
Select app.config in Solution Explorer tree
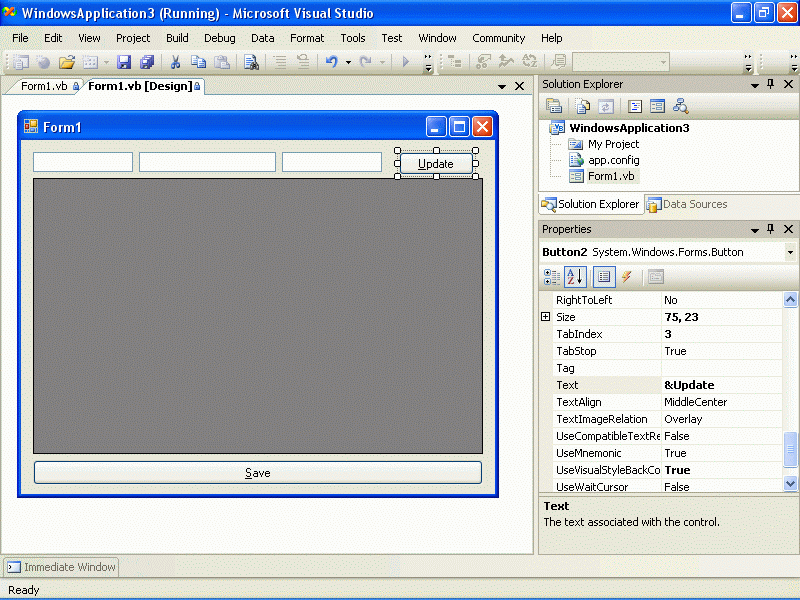pos(614,160)
